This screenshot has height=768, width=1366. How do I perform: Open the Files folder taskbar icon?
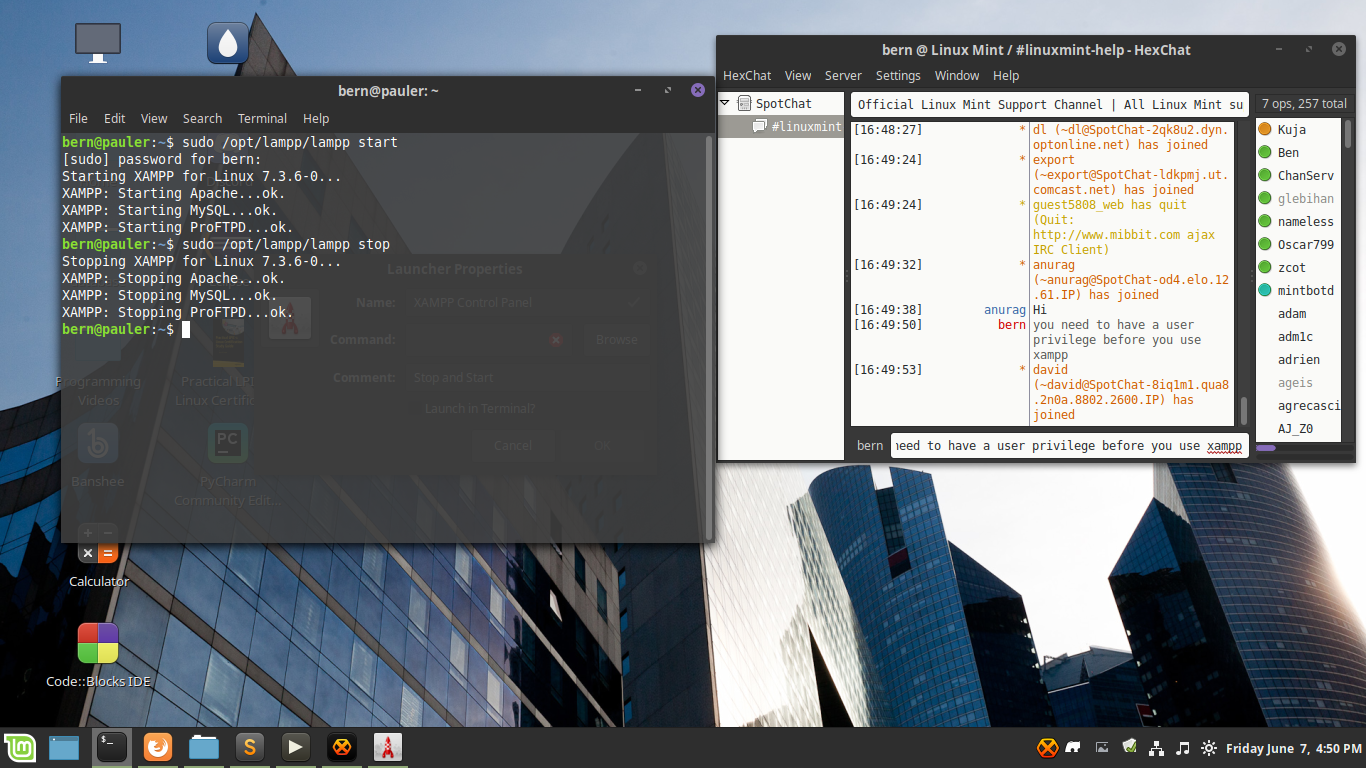pyautogui.click(x=204, y=747)
